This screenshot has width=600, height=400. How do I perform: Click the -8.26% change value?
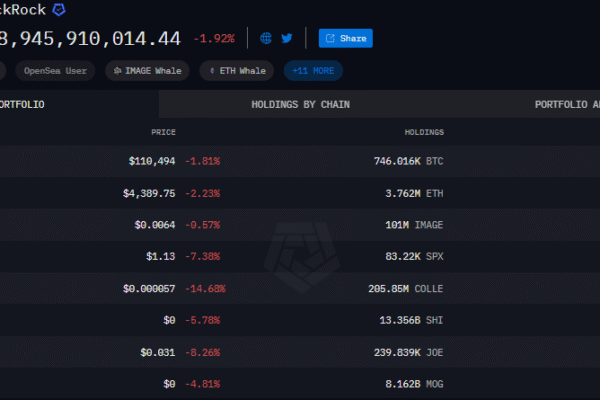[x=203, y=352]
